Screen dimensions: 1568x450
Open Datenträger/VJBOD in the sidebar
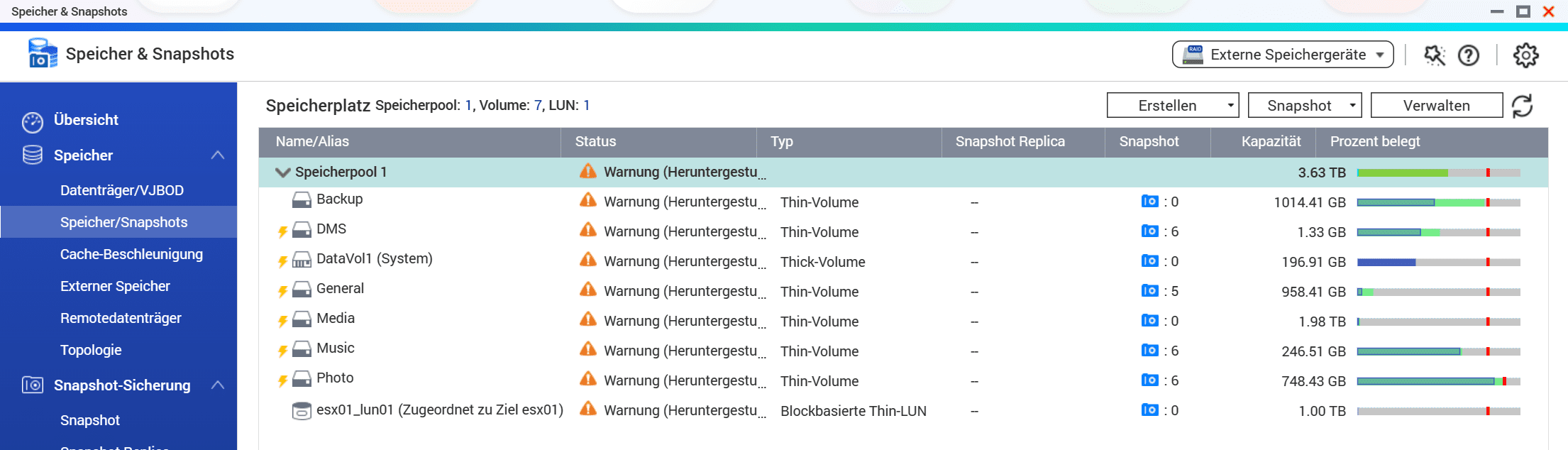pos(122,190)
